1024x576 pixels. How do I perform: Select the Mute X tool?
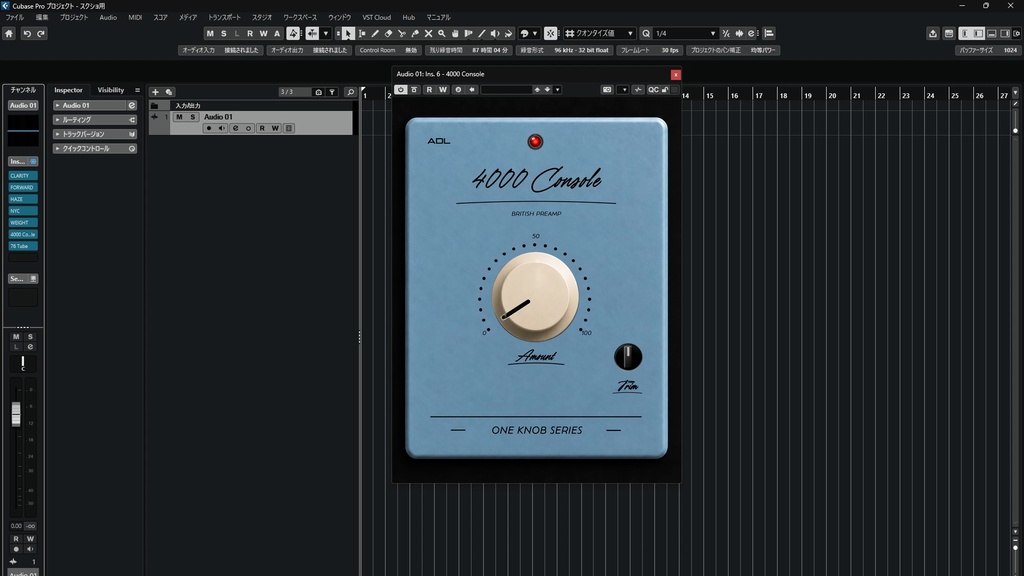pos(428,33)
